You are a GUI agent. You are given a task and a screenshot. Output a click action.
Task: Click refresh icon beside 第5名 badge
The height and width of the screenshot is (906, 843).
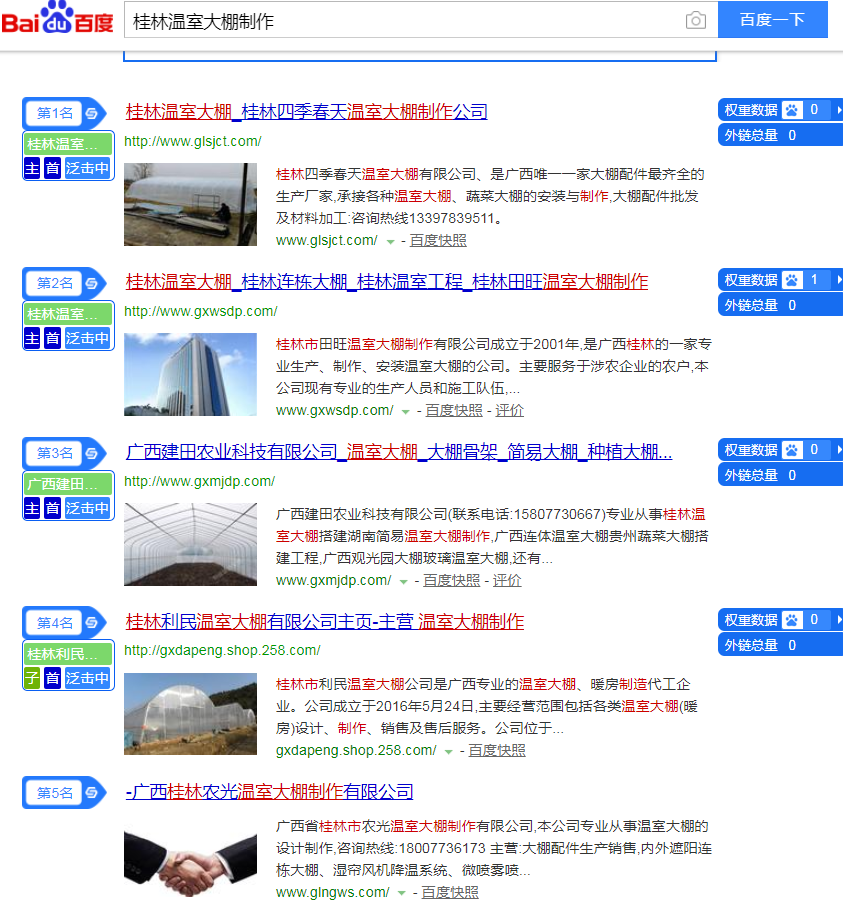[92, 793]
